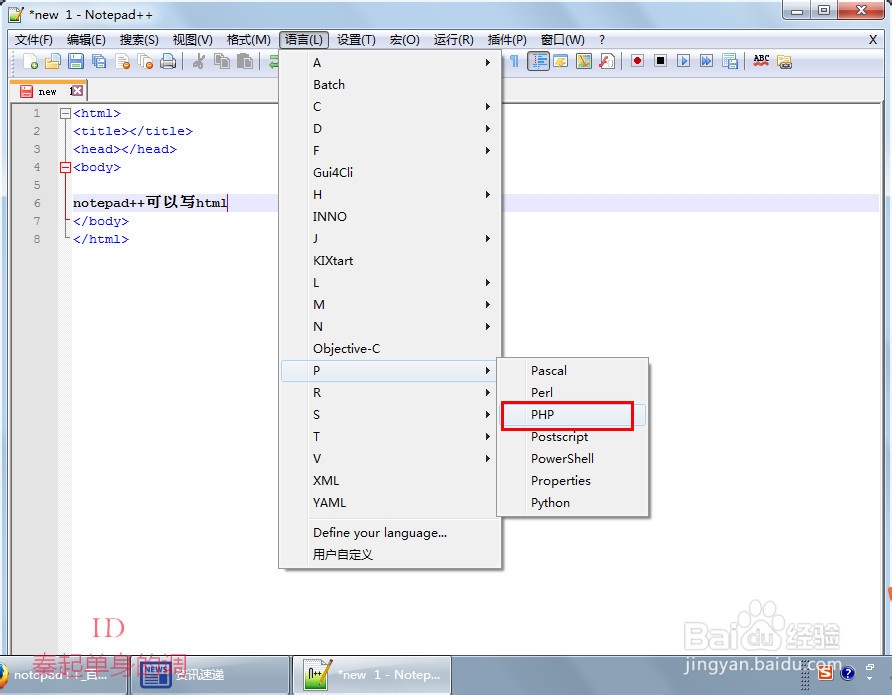Open the 设置(T) menu
Image resolution: width=892 pixels, height=695 pixels.
(x=356, y=40)
